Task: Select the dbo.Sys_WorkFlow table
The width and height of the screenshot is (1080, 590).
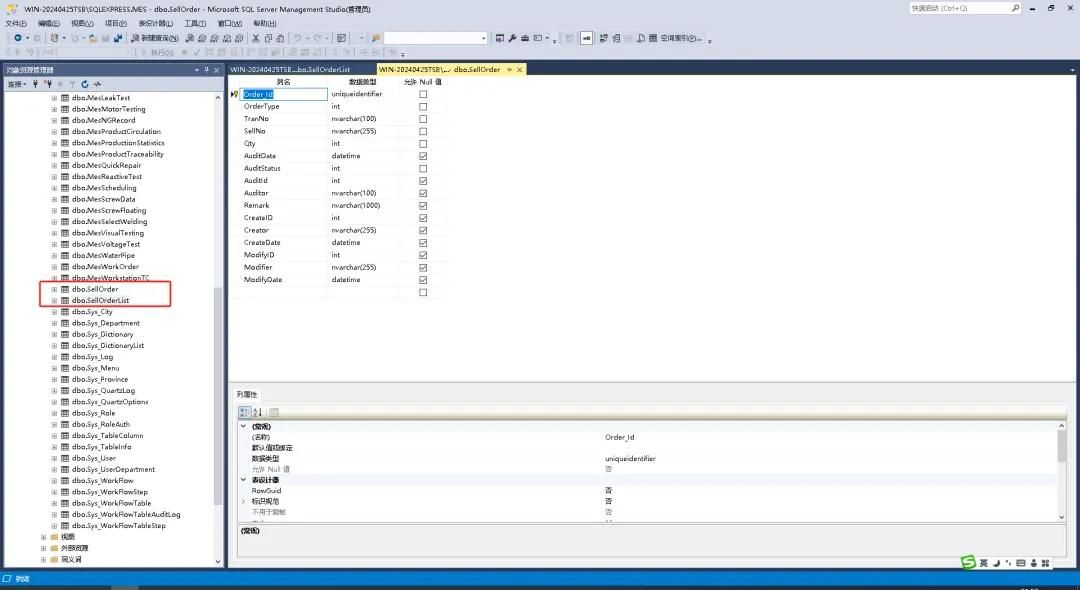Action: click(103, 481)
